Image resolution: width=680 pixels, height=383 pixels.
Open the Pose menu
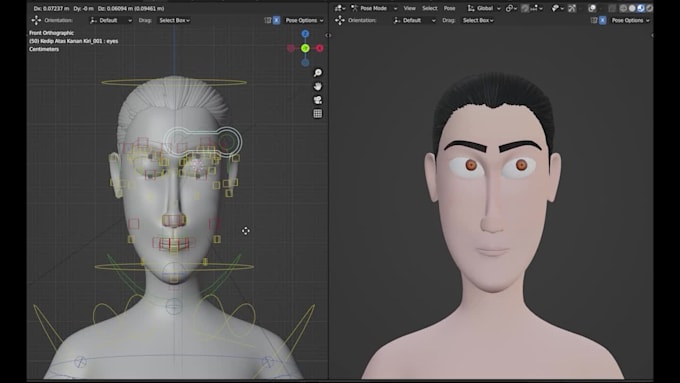[449, 8]
